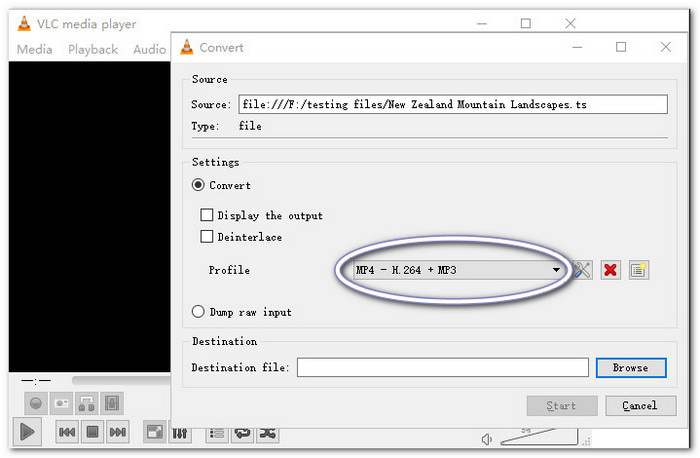
Task: Stop playback in VLC
Action: point(92,432)
